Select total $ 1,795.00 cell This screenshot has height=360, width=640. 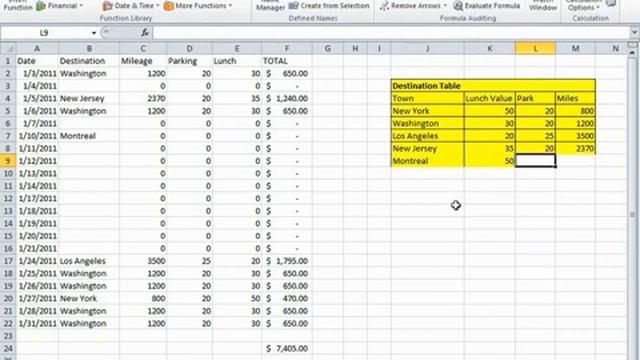click(x=287, y=261)
